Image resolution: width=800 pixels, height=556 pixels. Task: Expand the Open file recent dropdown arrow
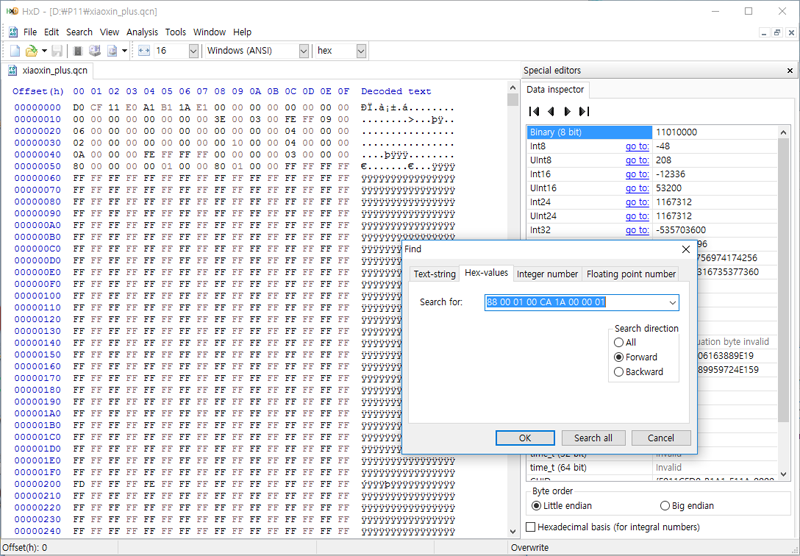pos(44,50)
